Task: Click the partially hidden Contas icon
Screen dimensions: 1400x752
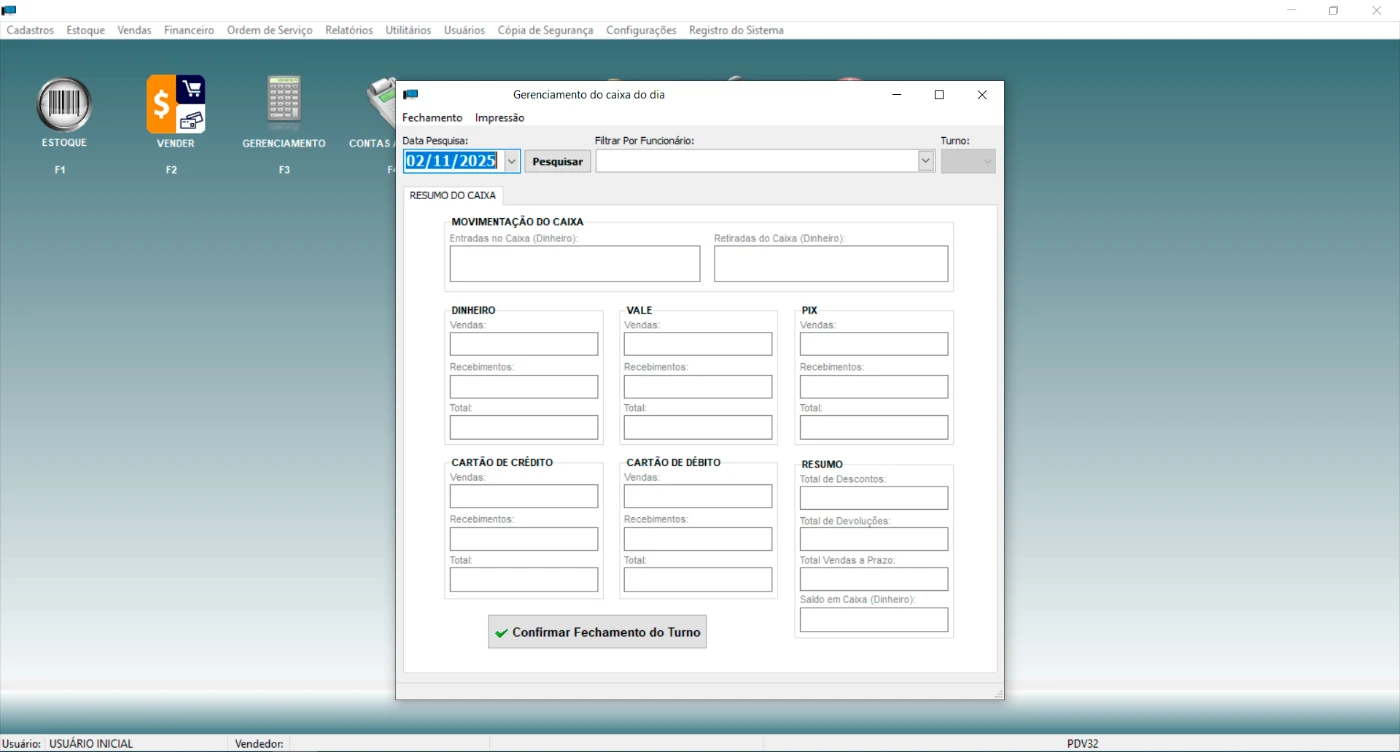Action: (380, 105)
